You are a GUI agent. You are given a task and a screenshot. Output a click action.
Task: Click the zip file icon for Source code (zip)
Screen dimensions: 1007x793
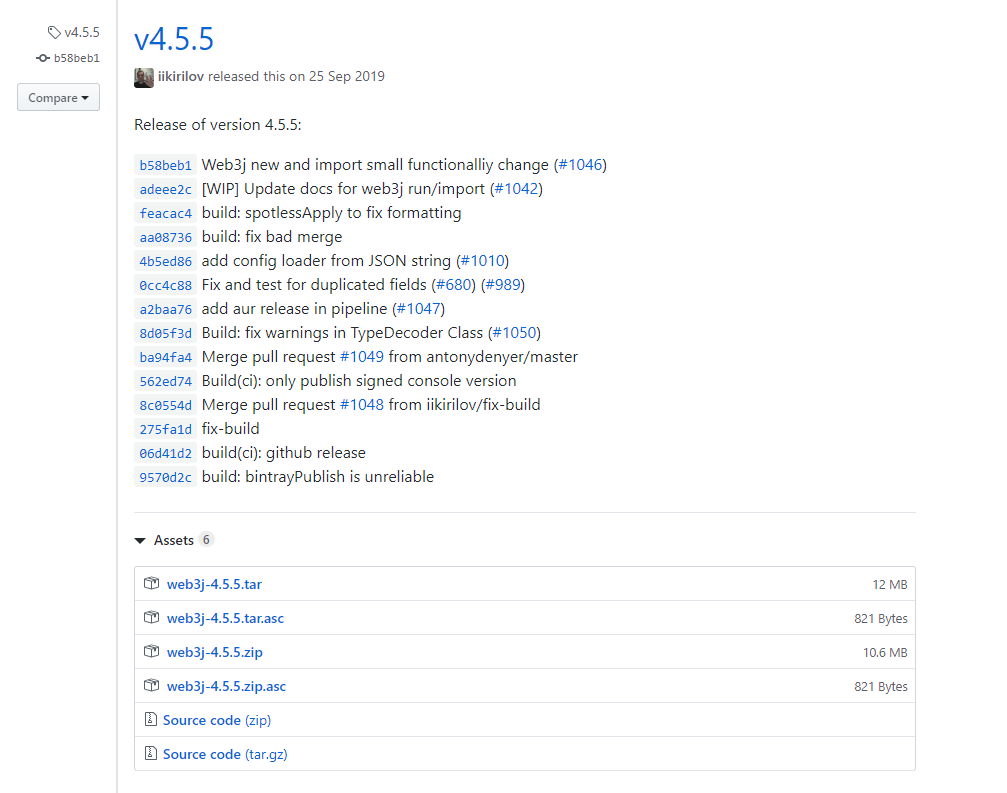coord(150,720)
